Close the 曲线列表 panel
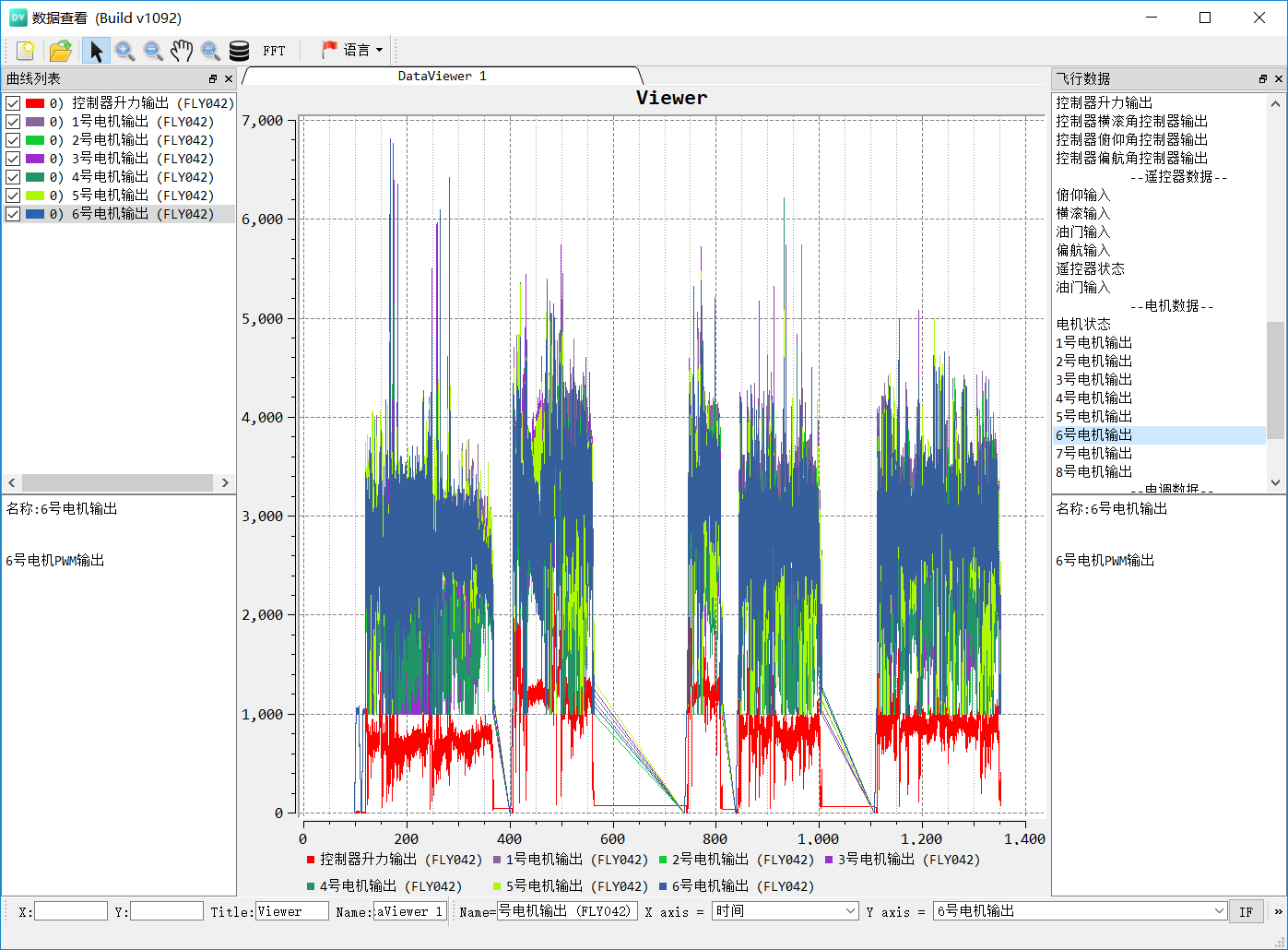1288x950 pixels. tap(229, 79)
